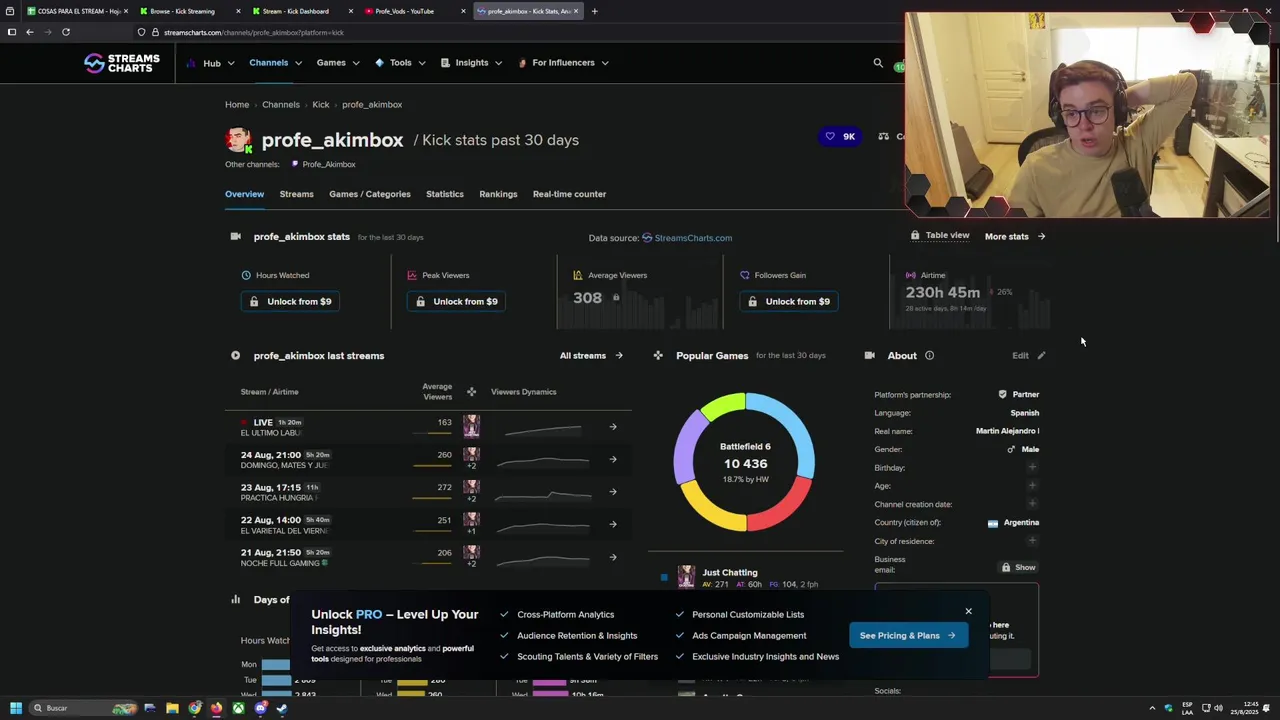Click the Streams Charts logo
This screenshot has height=720, width=1280.
(x=121, y=63)
